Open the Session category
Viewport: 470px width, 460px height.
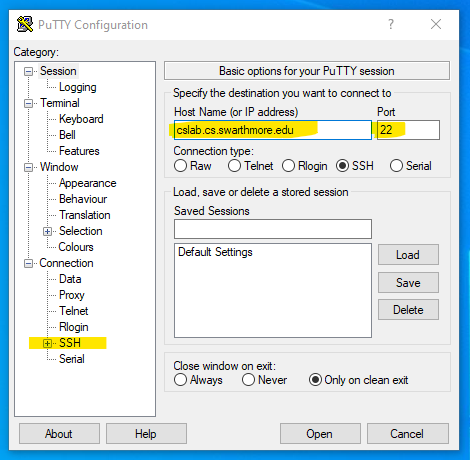pyautogui.click(x=58, y=71)
